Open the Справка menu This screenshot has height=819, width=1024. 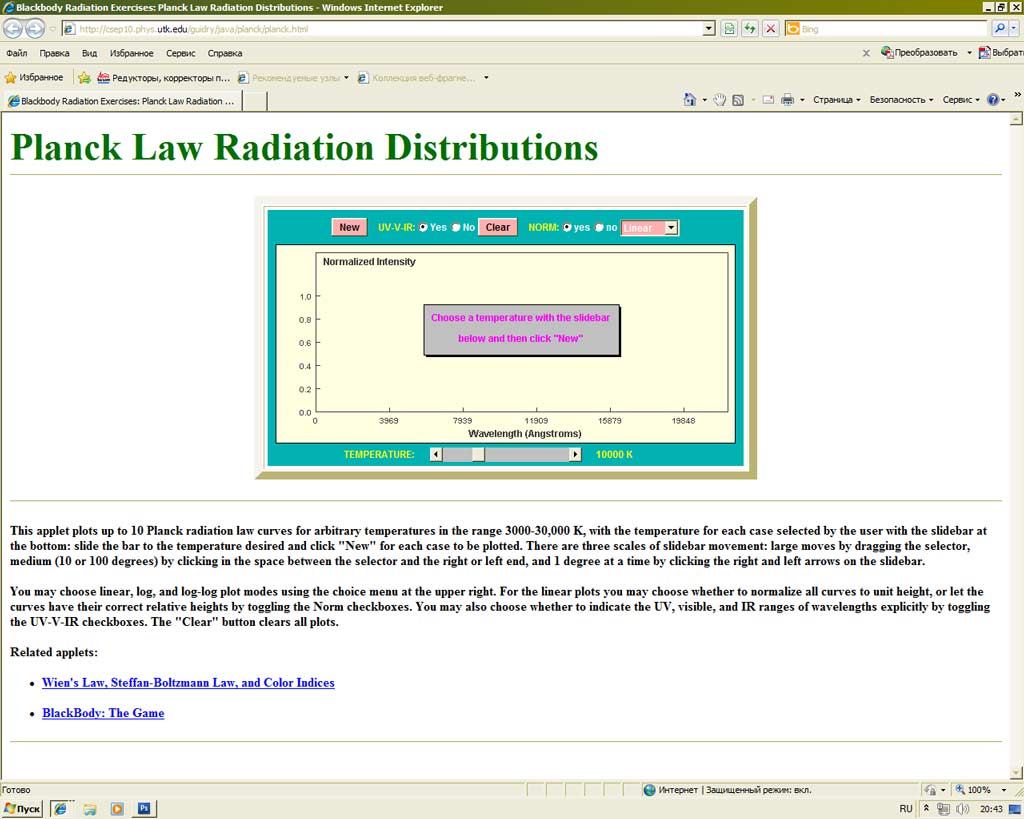[x=225, y=53]
